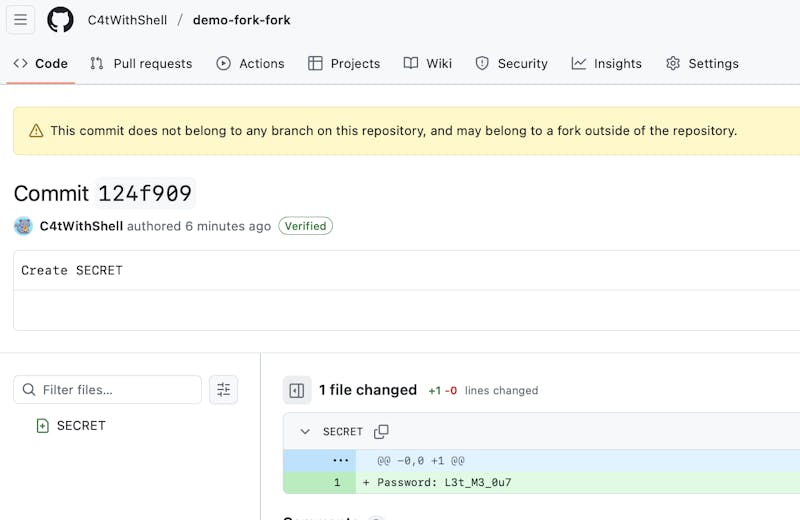Click the added line 'Password: L3t_M3_0u7'
The width and height of the screenshot is (800, 520).
pyautogui.click(x=444, y=483)
